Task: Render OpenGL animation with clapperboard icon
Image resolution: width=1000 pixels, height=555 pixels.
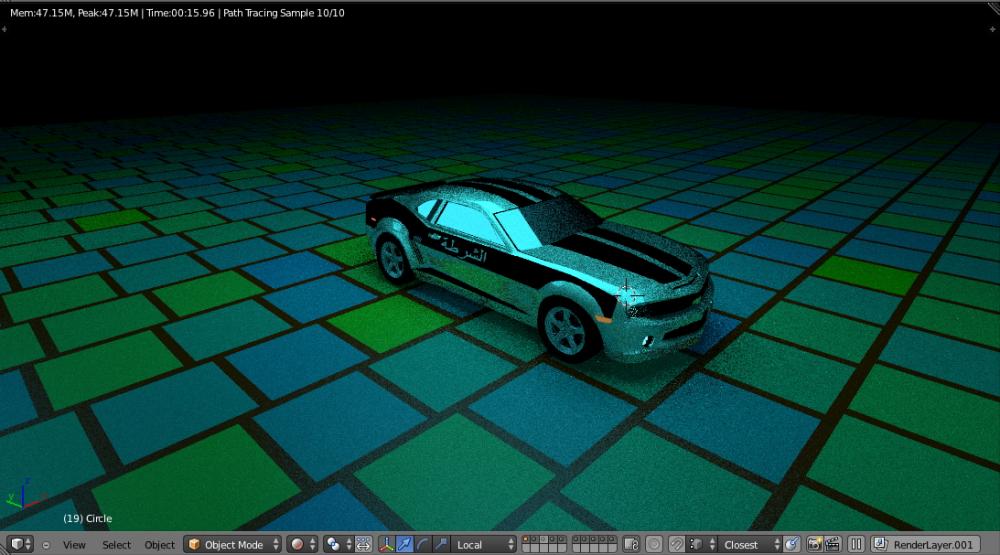Action: click(x=832, y=544)
